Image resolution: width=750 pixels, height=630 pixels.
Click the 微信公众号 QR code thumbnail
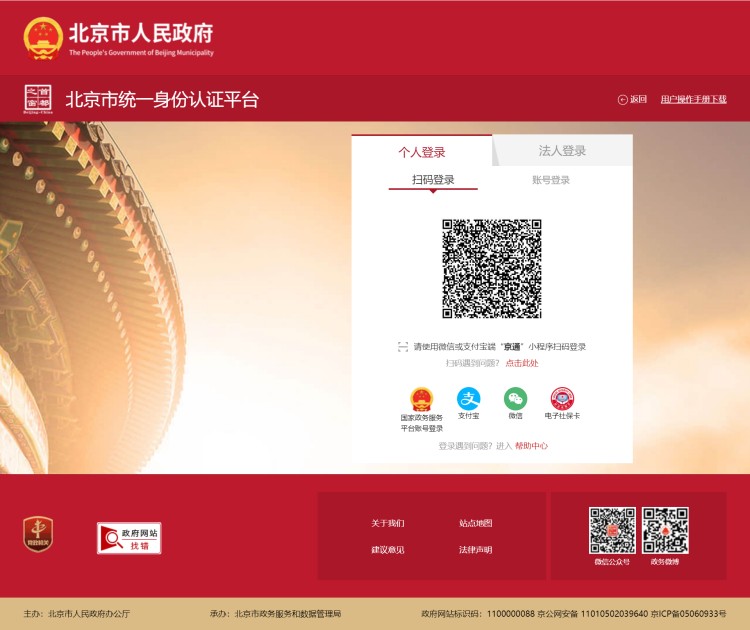[612, 530]
